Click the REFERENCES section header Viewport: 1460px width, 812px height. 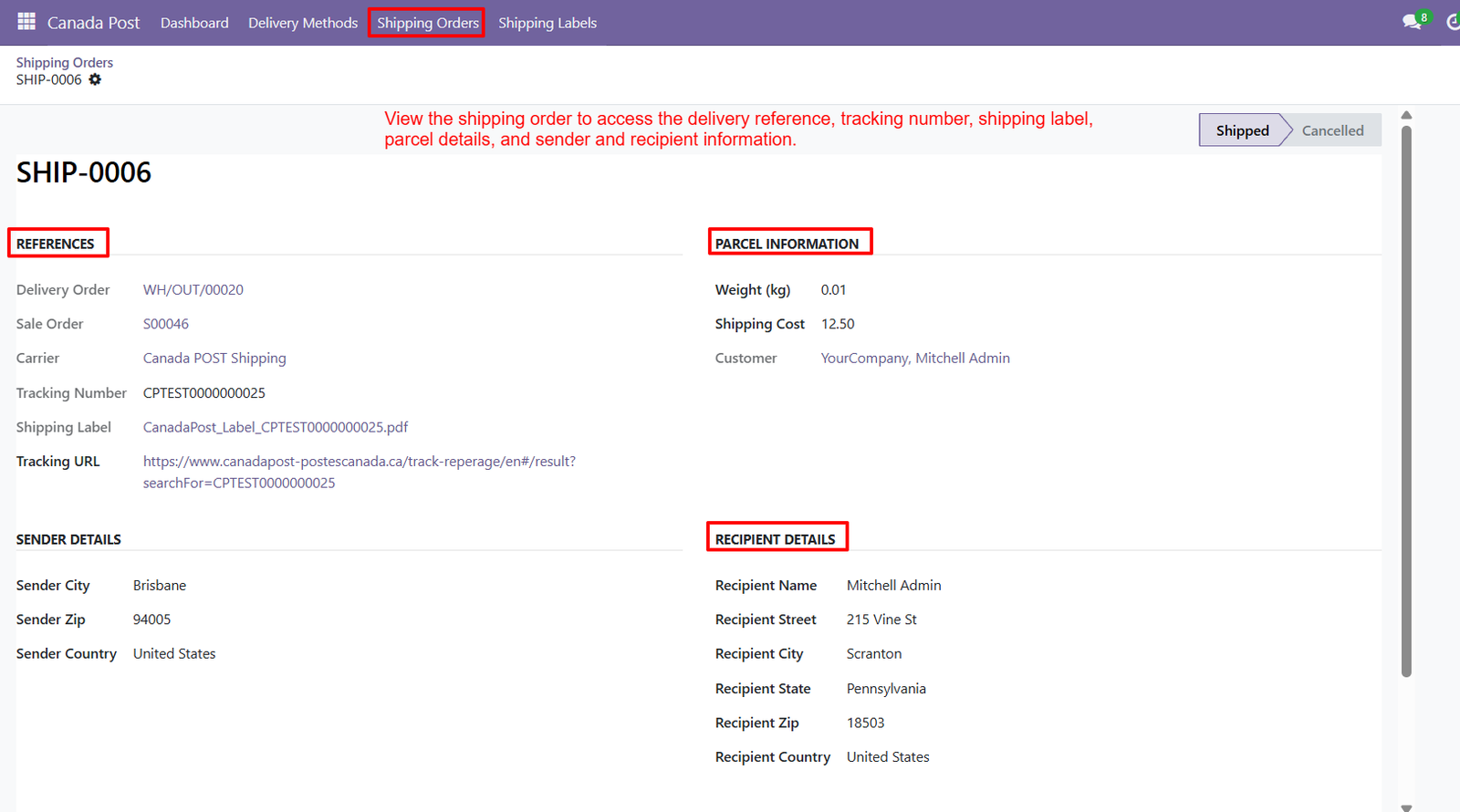[56, 244]
